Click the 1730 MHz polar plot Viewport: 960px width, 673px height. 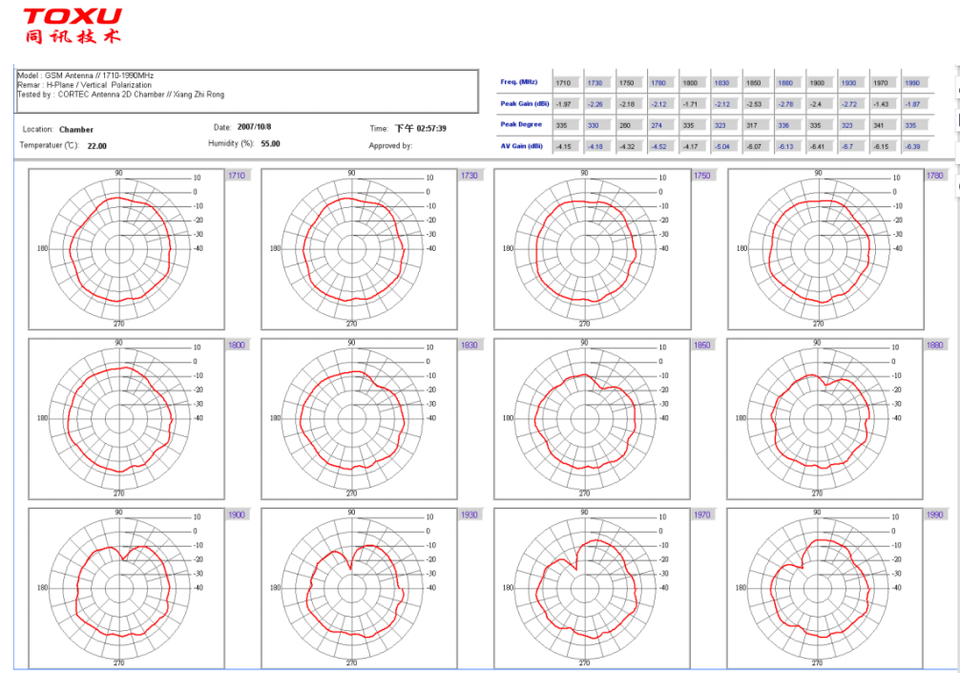click(359, 249)
